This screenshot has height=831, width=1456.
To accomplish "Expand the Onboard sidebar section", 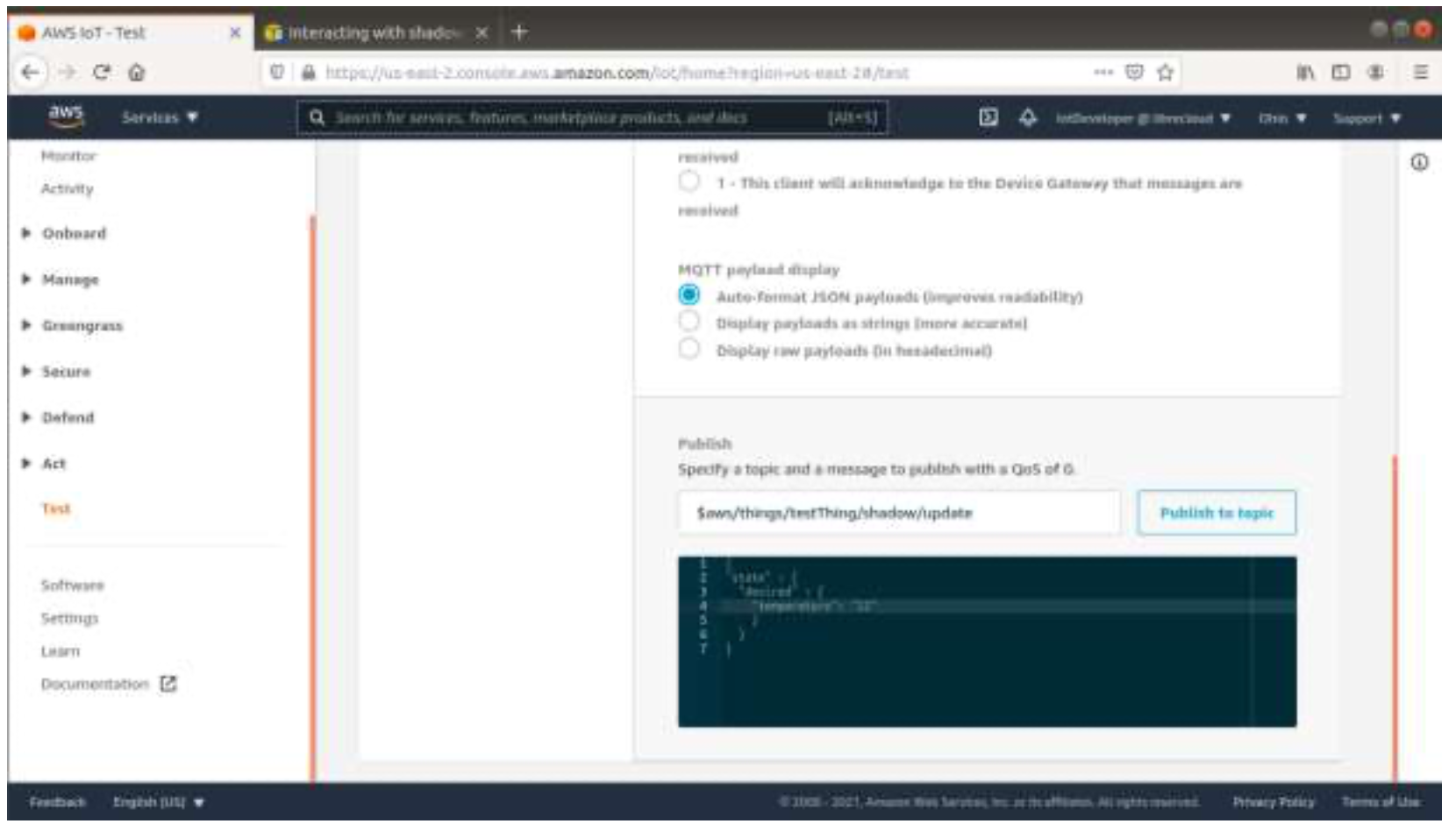I will click(74, 233).
